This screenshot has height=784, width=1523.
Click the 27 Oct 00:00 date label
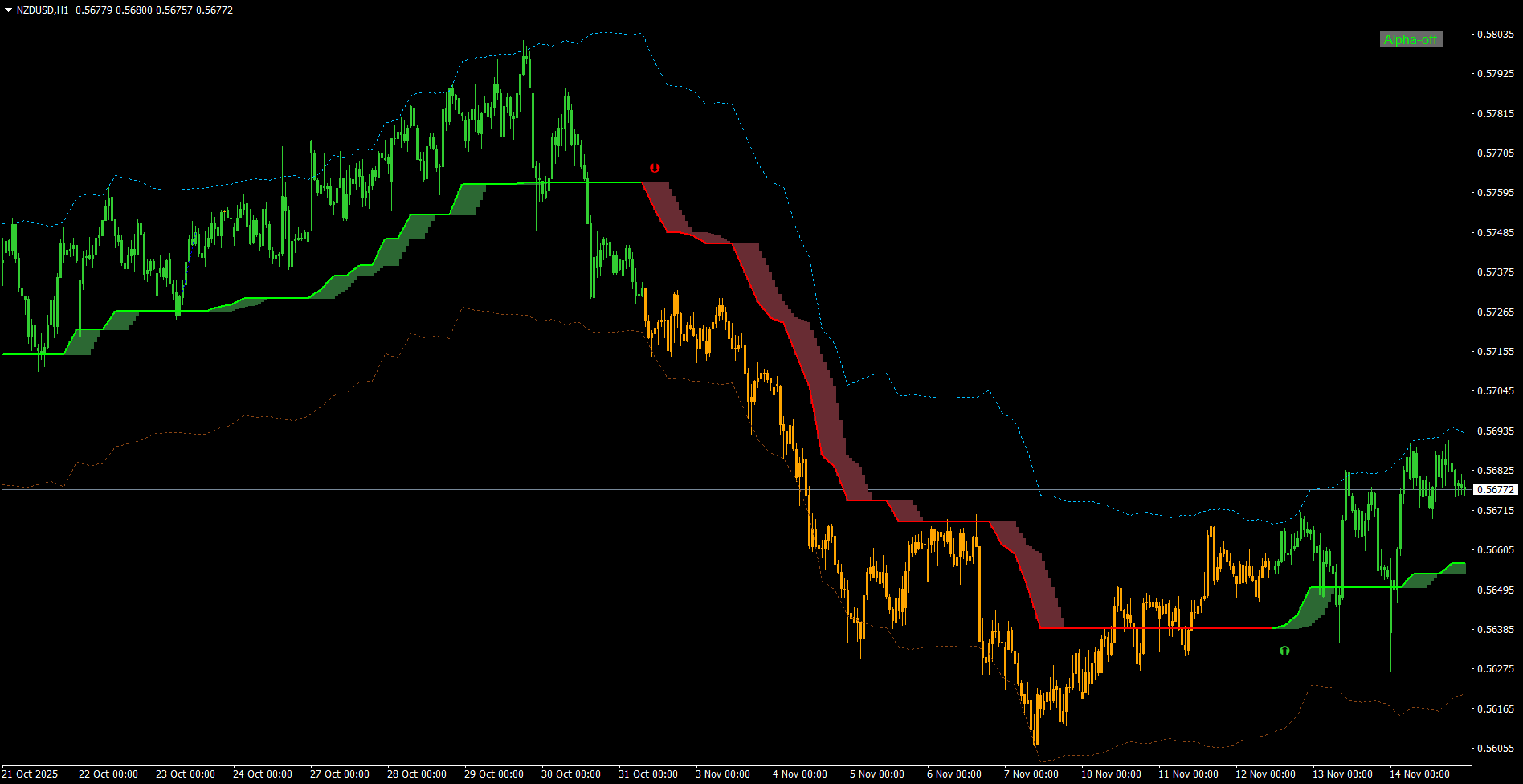339,774
